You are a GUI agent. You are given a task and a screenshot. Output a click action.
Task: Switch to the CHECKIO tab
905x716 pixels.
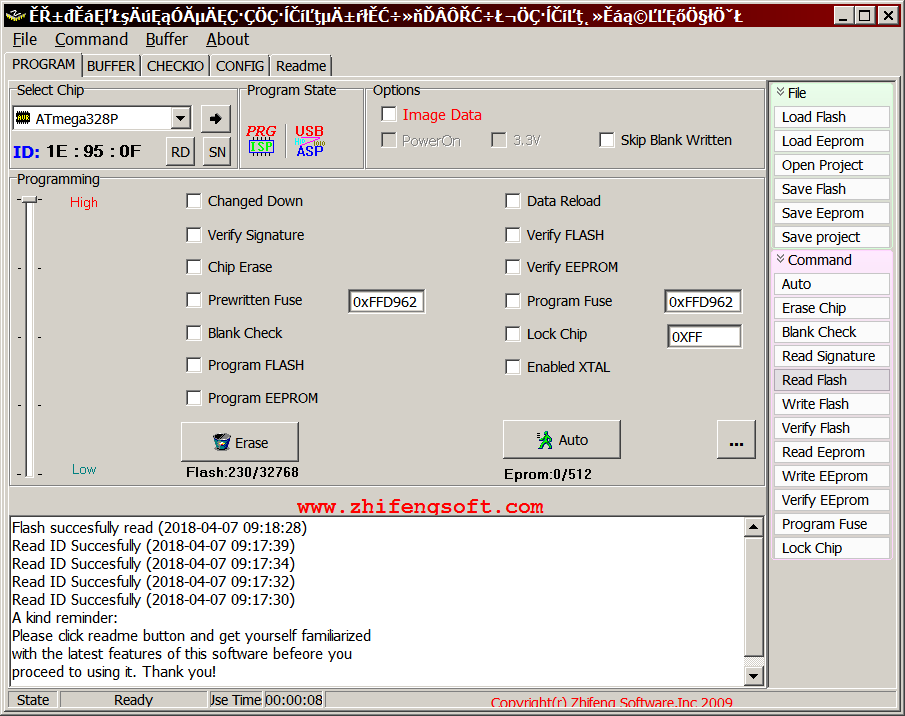pos(175,66)
